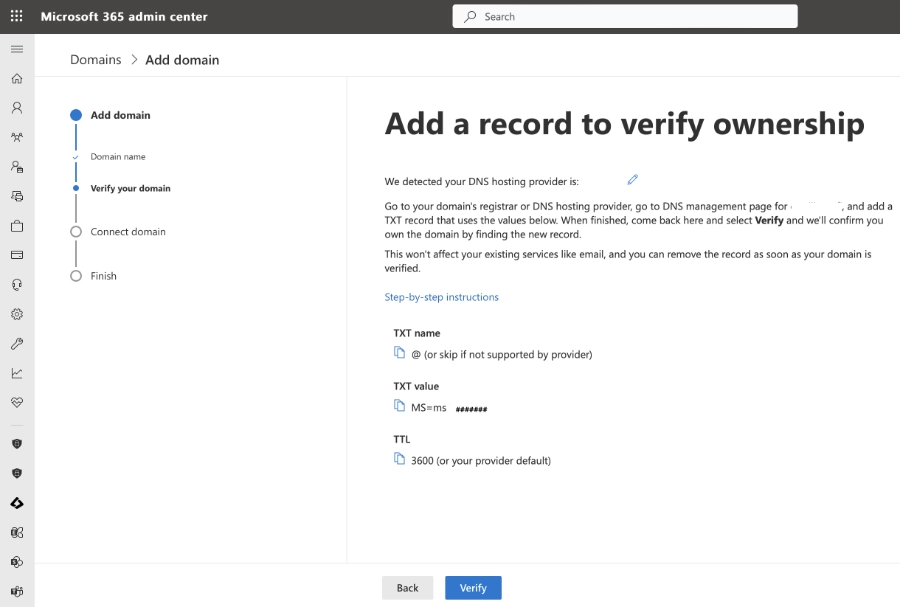This screenshot has width=900, height=607.
Task: Copy the MS=ms TXT value
Action: tap(399, 406)
